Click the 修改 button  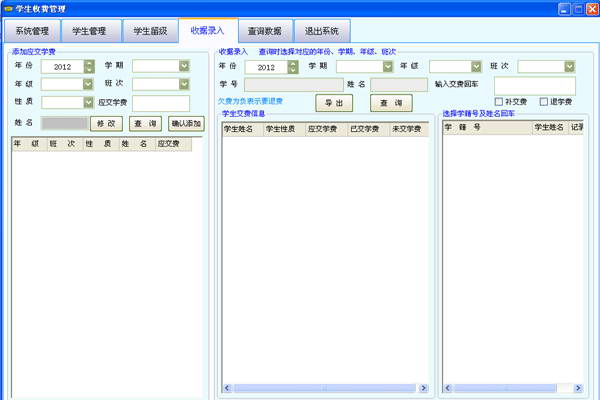pyautogui.click(x=106, y=124)
